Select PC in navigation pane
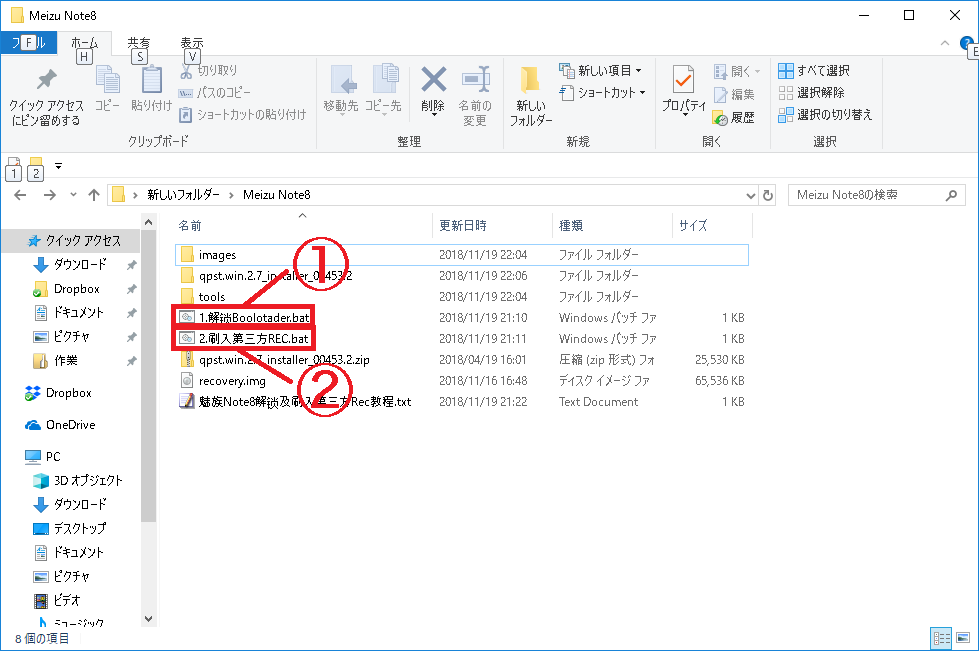The height and width of the screenshot is (651, 979). point(42,457)
